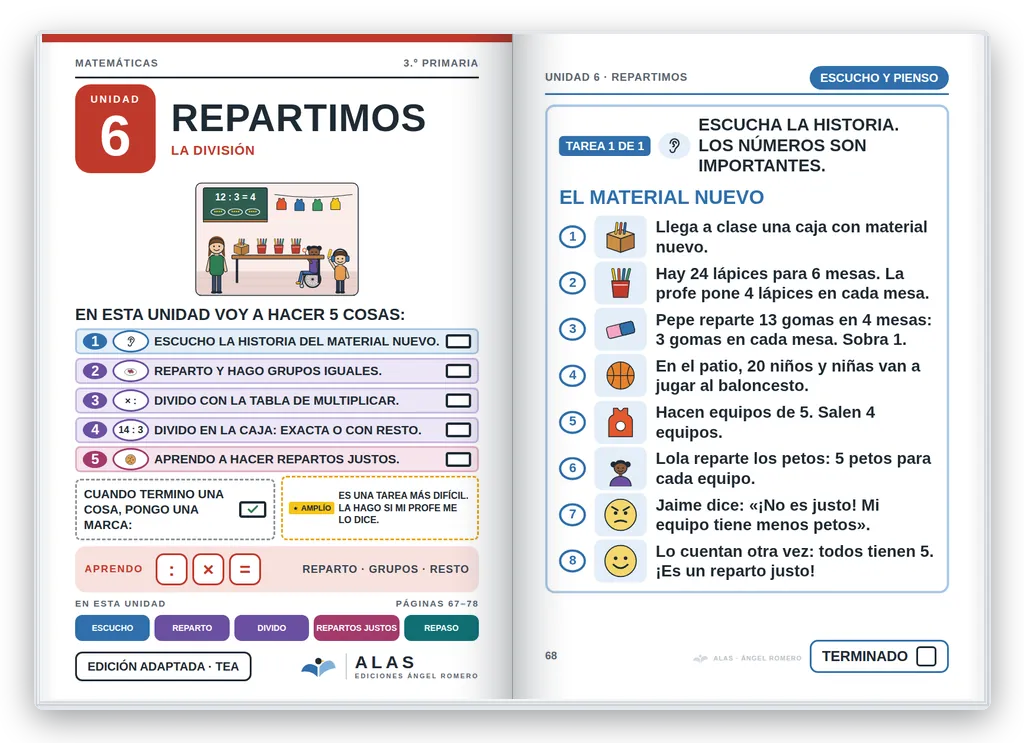Click the ear icon beside TAREA 1 DE 1
The width and height of the screenshot is (1024, 743).
[674, 146]
